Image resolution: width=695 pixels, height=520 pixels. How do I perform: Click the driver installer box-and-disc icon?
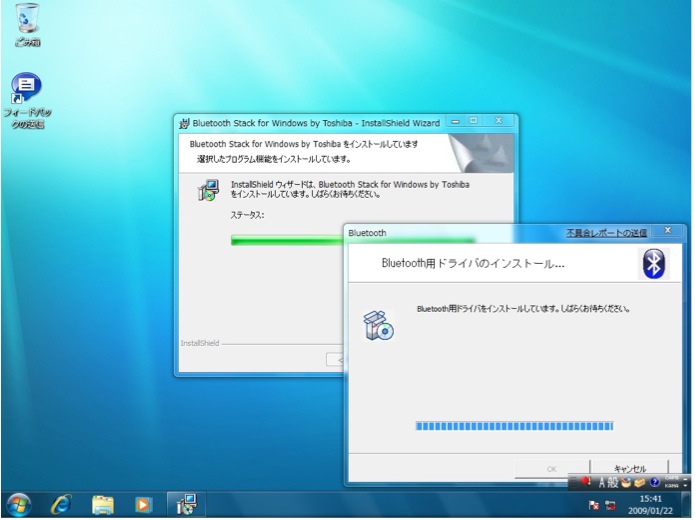coord(378,325)
